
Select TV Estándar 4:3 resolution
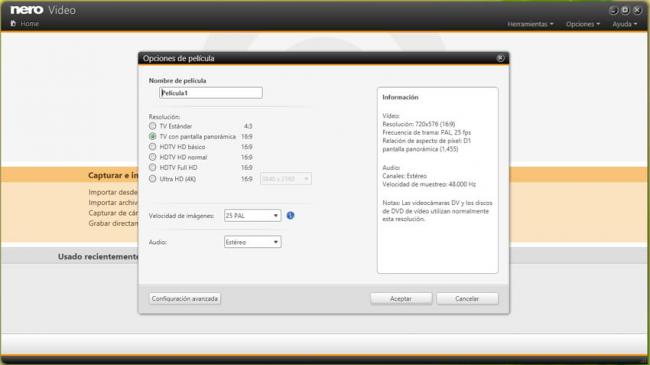[x=153, y=126]
